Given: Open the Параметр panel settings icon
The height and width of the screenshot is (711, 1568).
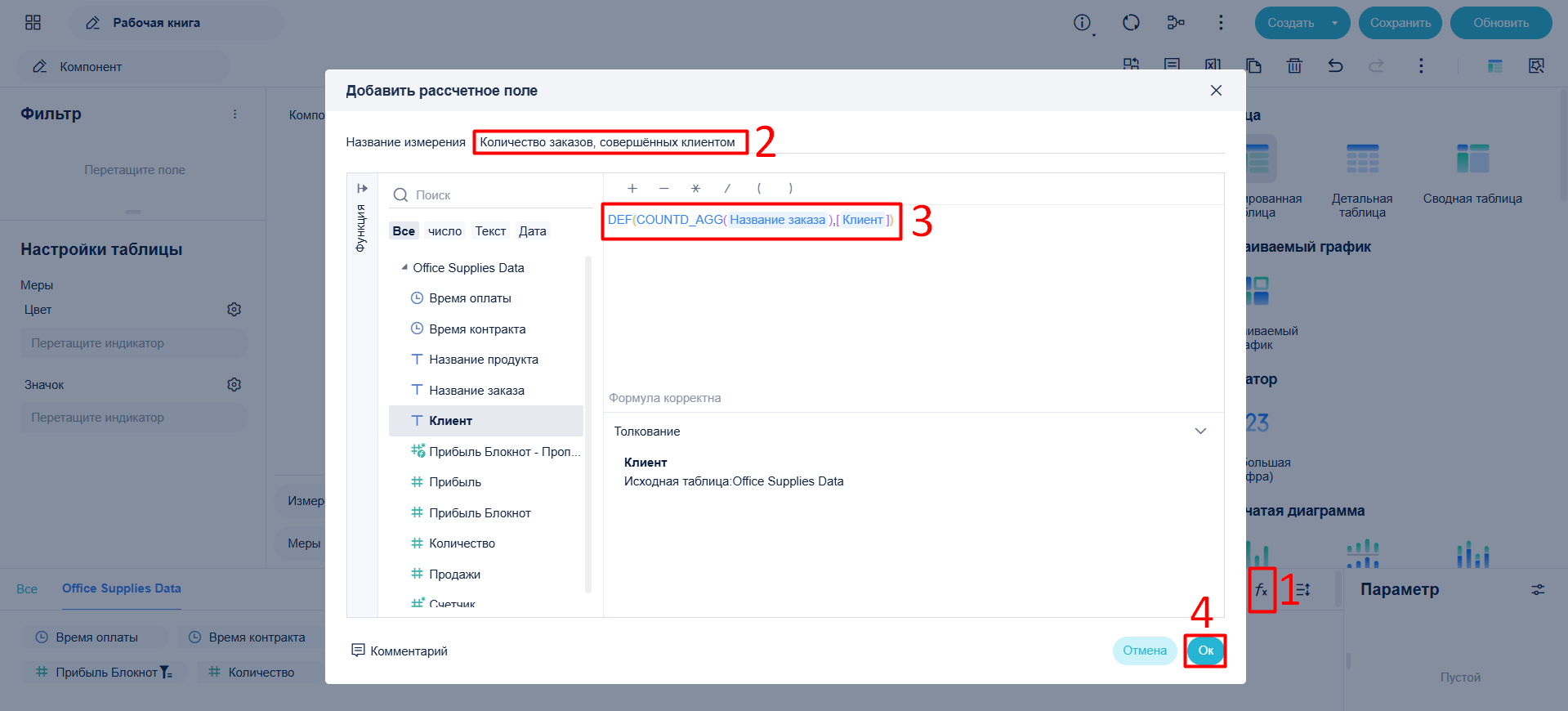Looking at the screenshot, I should click(x=1538, y=589).
